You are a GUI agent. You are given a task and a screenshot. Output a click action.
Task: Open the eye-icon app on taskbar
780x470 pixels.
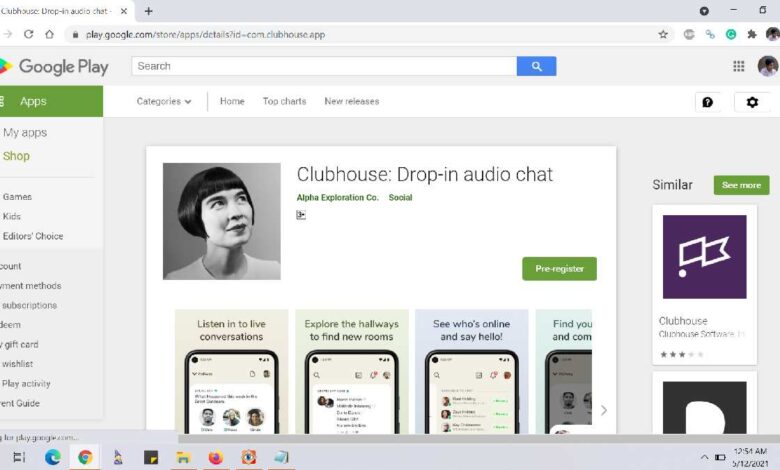pos(249,457)
